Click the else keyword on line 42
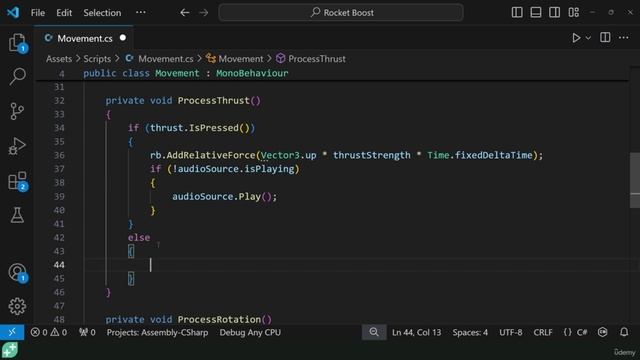 tap(139, 238)
